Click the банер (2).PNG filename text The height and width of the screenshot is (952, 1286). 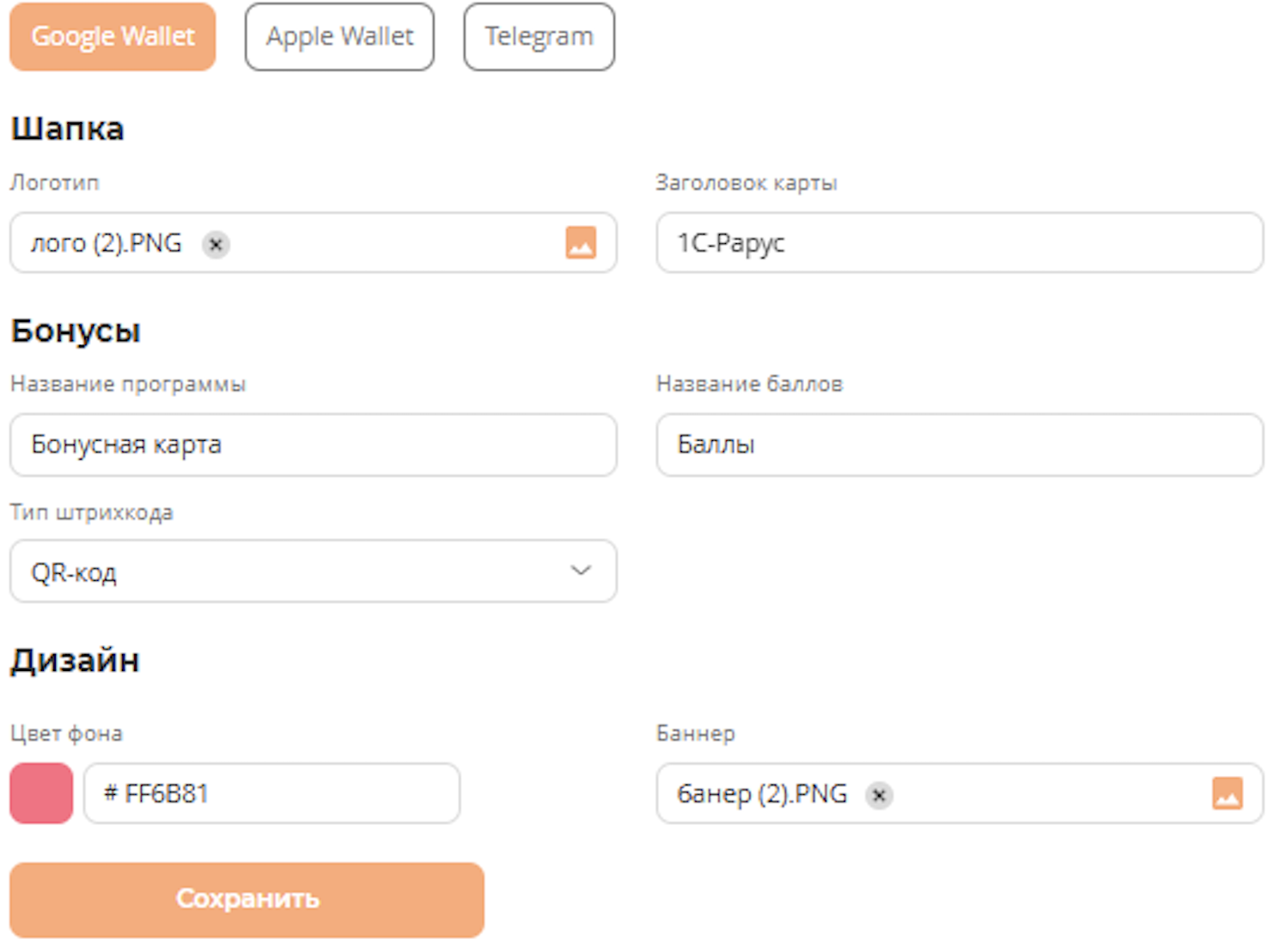pos(762,795)
